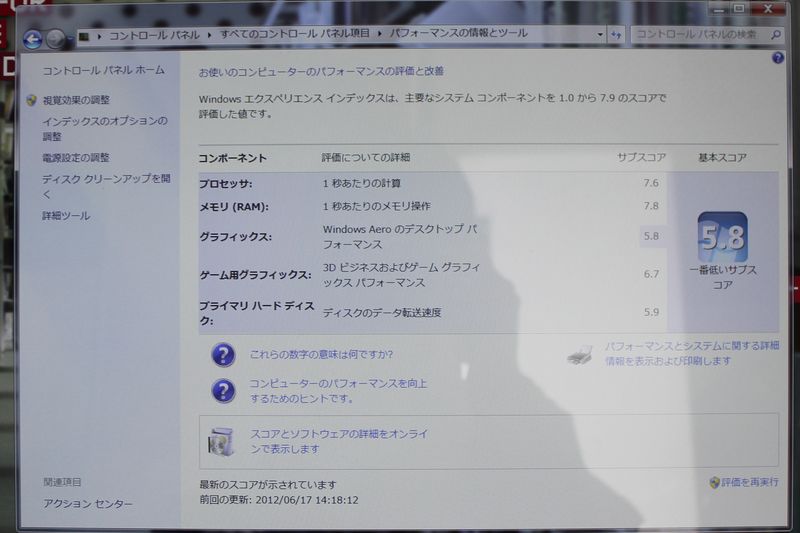Image resolution: width=800 pixels, height=533 pixels.
Task: Open the help question-mark icon
Action: tap(778, 58)
